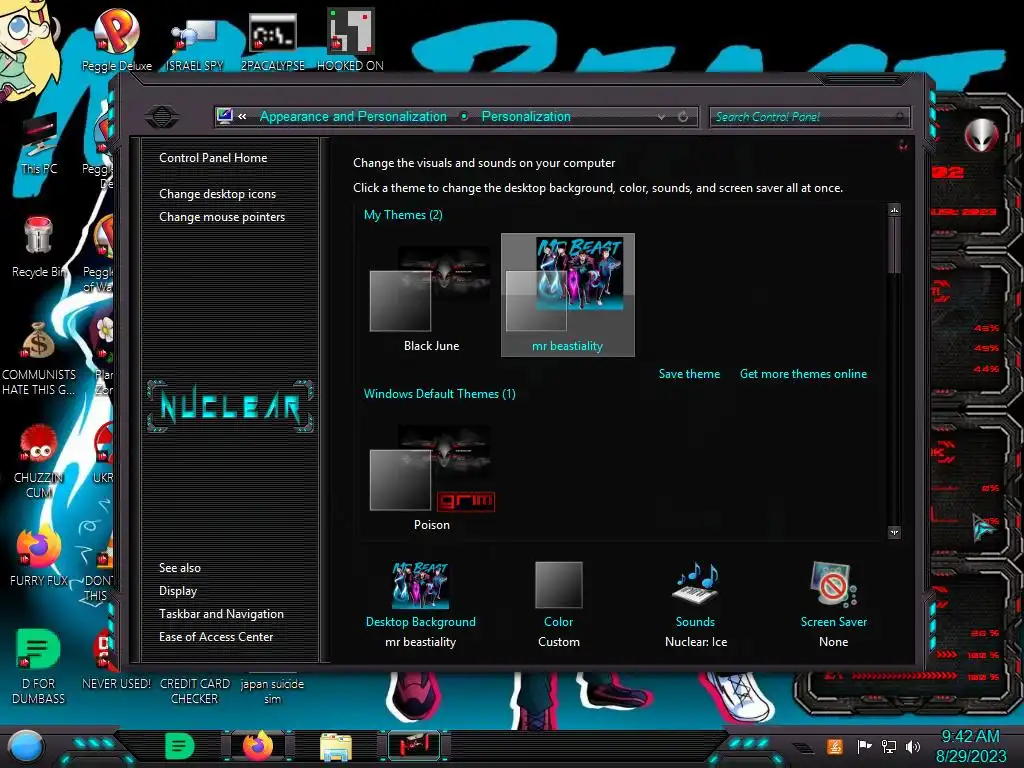The height and width of the screenshot is (768, 1024).
Task: Click the Color text link
Action: tap(558, 622)
